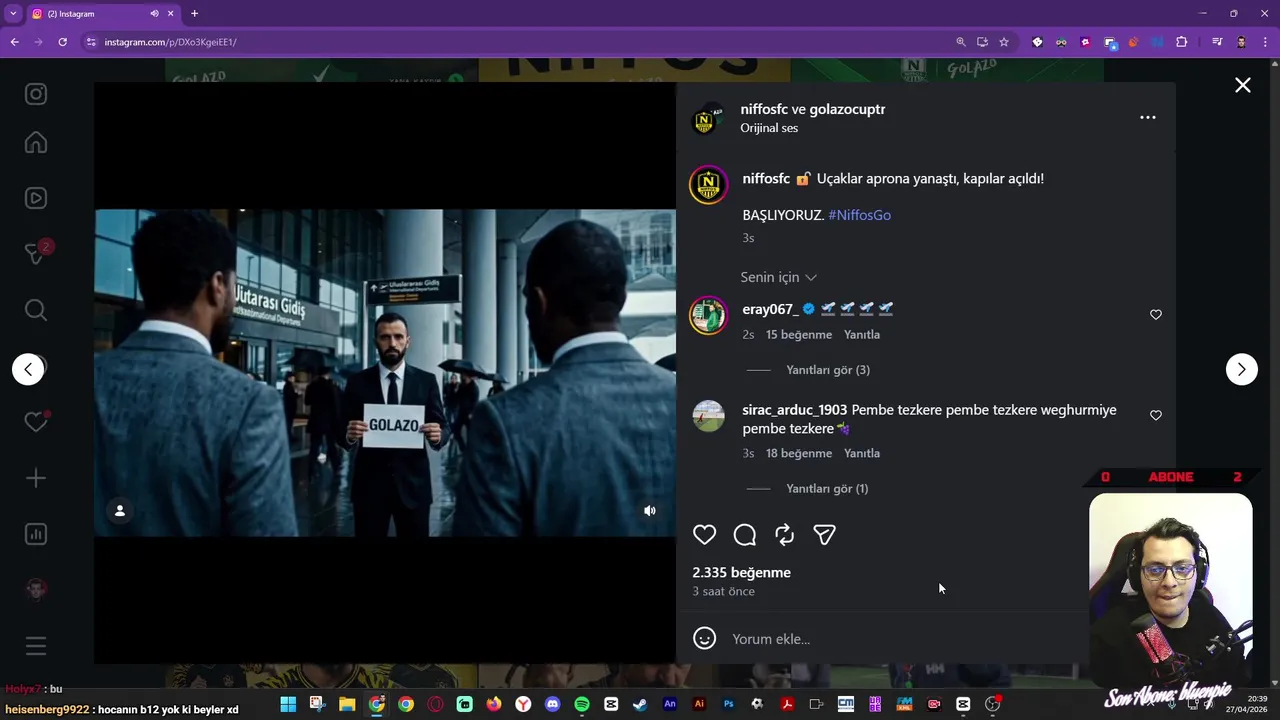Open Chrome profile avatar
The height and width of the screenshot is (720, 1280).
(1241, 42)
